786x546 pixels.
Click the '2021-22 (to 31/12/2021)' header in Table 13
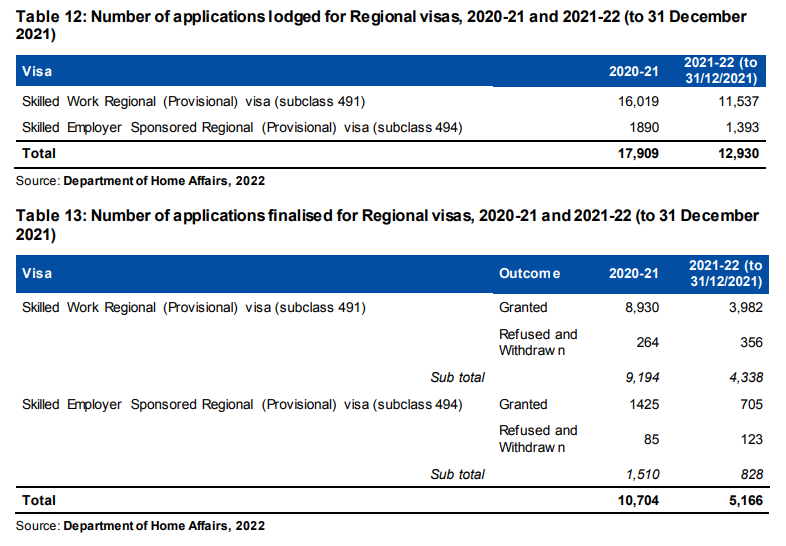(x=725, y=273)
